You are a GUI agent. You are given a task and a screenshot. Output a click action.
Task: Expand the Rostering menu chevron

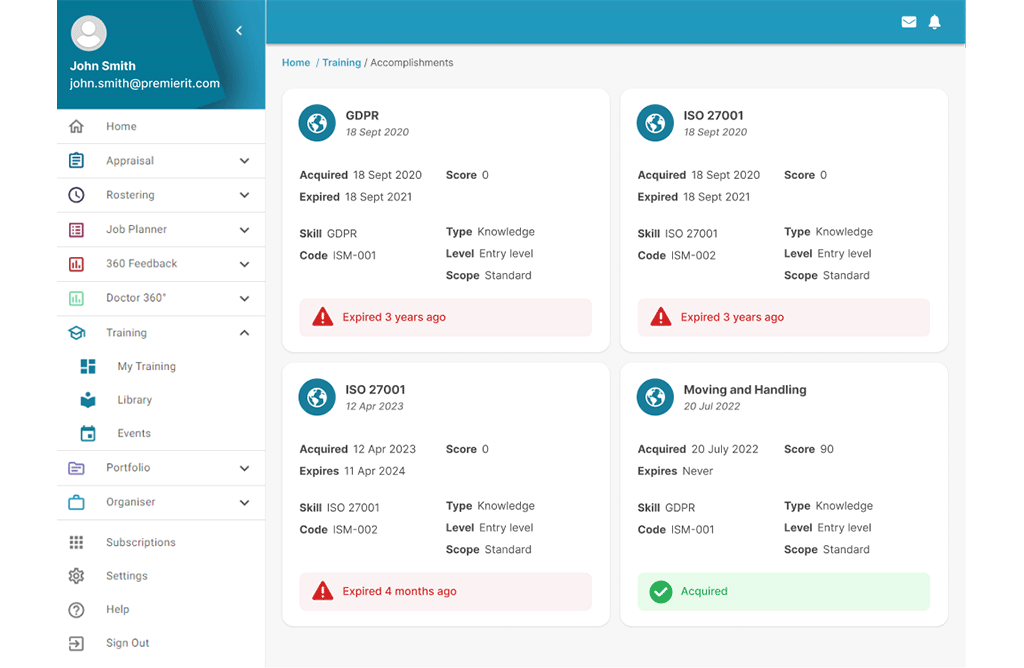coord(244,195)
